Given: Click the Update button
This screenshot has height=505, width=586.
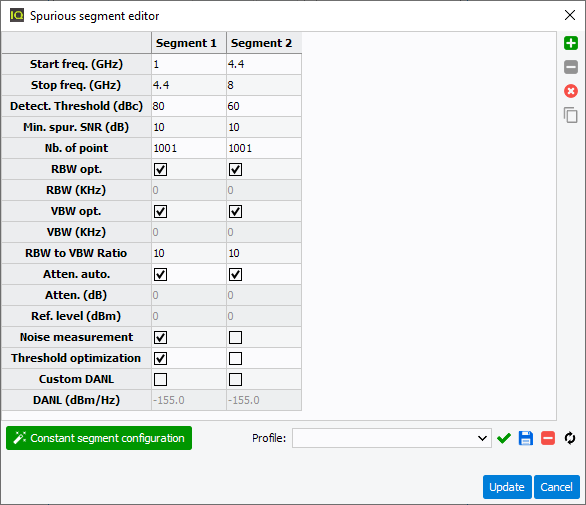Looking at the screenshot, I should point(507,487).
